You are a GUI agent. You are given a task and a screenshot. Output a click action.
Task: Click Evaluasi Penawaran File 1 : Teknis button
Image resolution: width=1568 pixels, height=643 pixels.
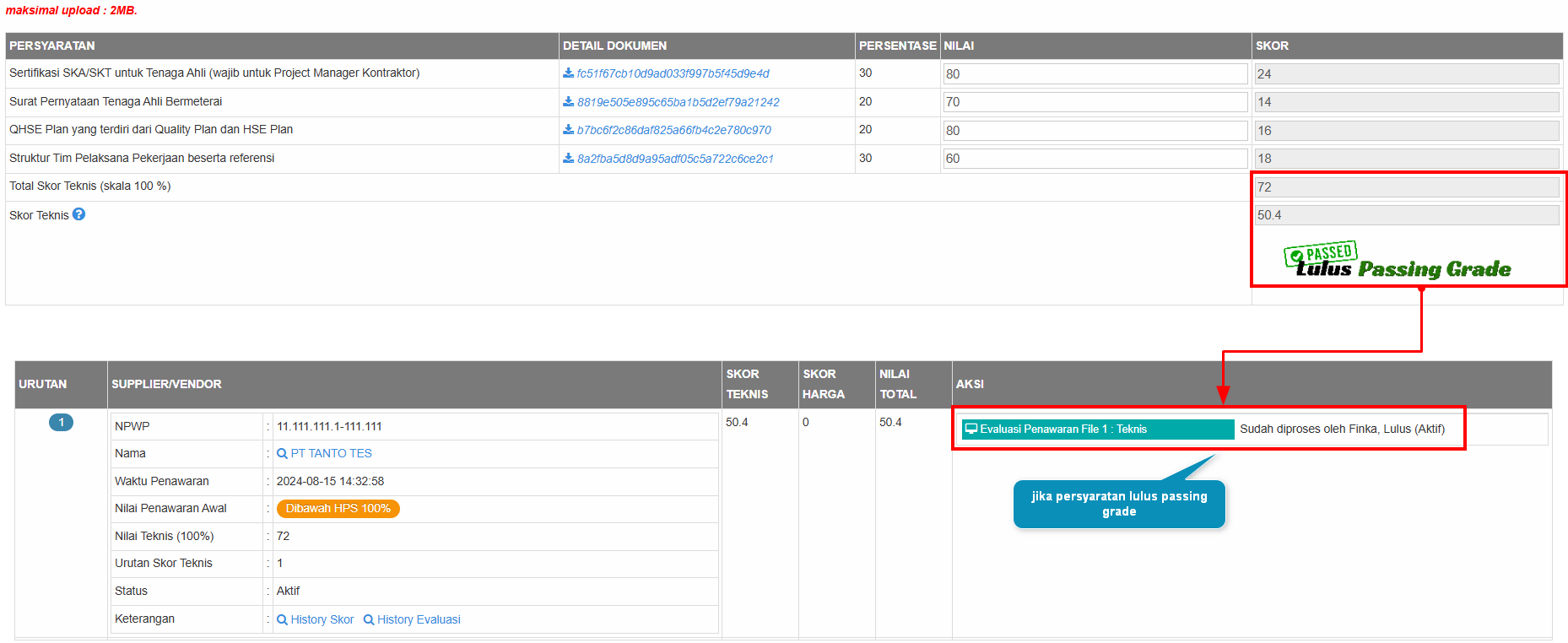(x=1097, y=430)
